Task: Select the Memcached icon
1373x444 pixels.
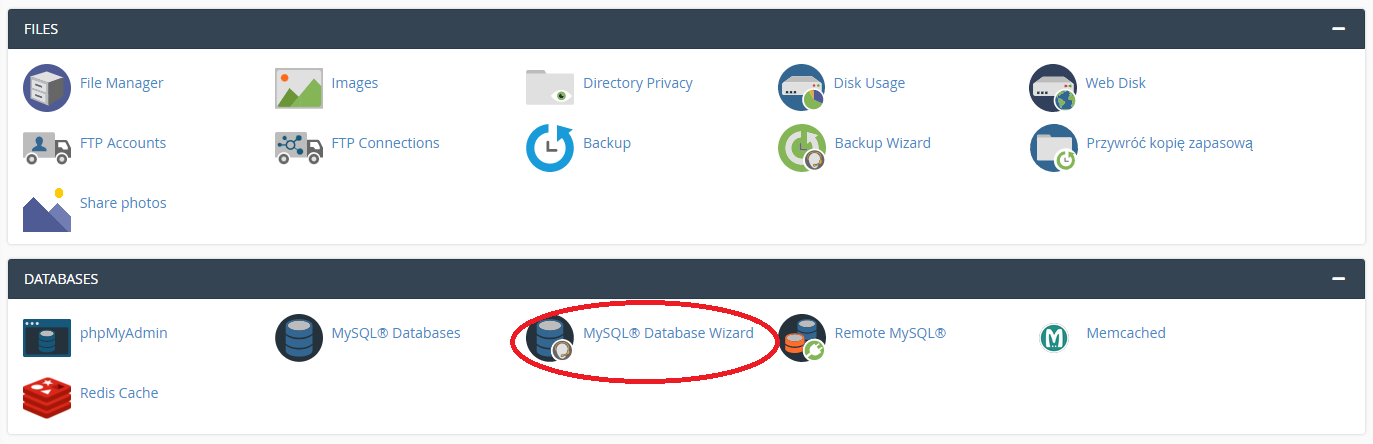Action: pos(1053,338)
